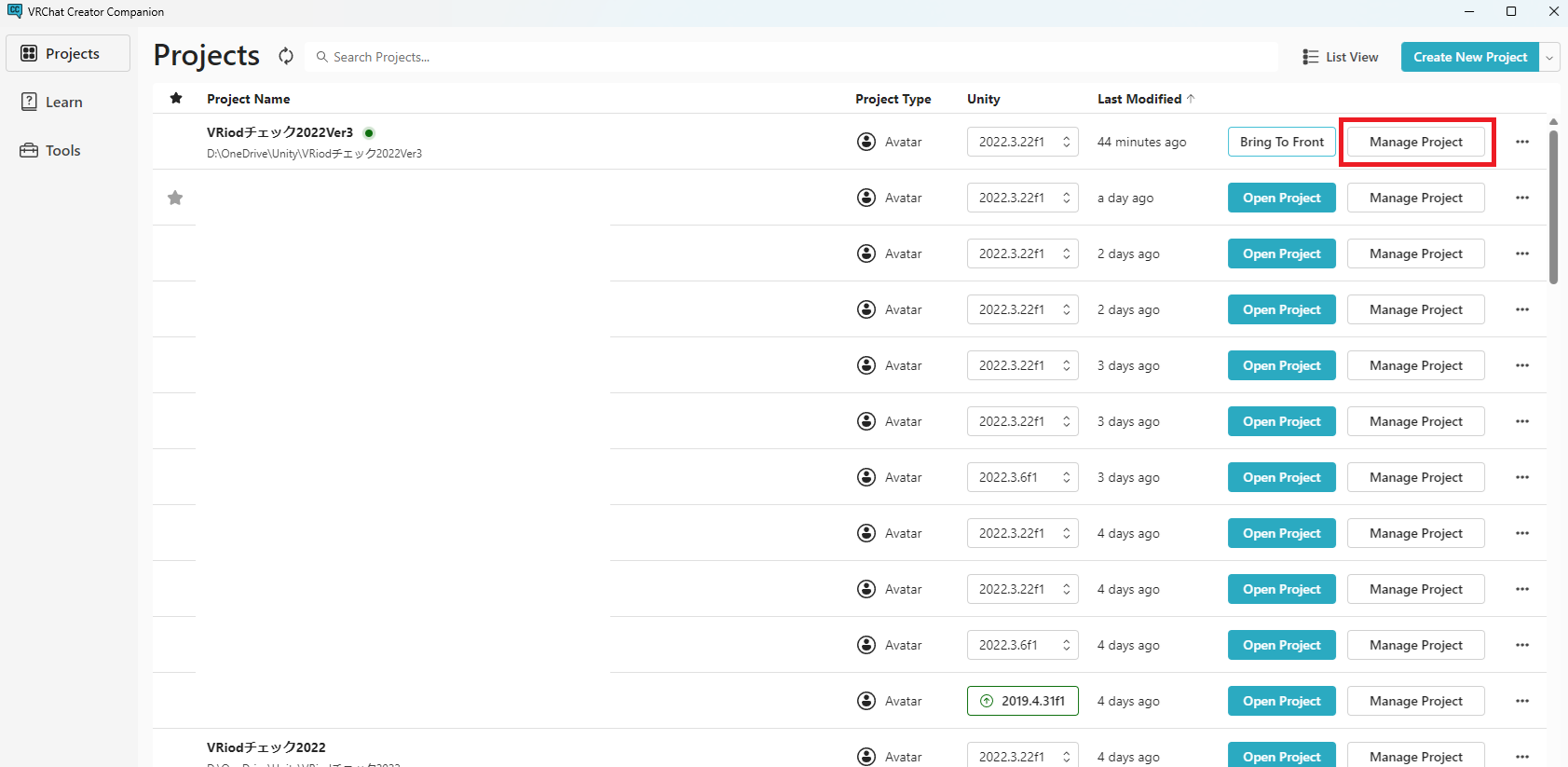The height and width of the screenshot is (767, 1568).
Task: Click Avatar type icon in the 44 minutes ago row
Action: (x=866, y=142)
